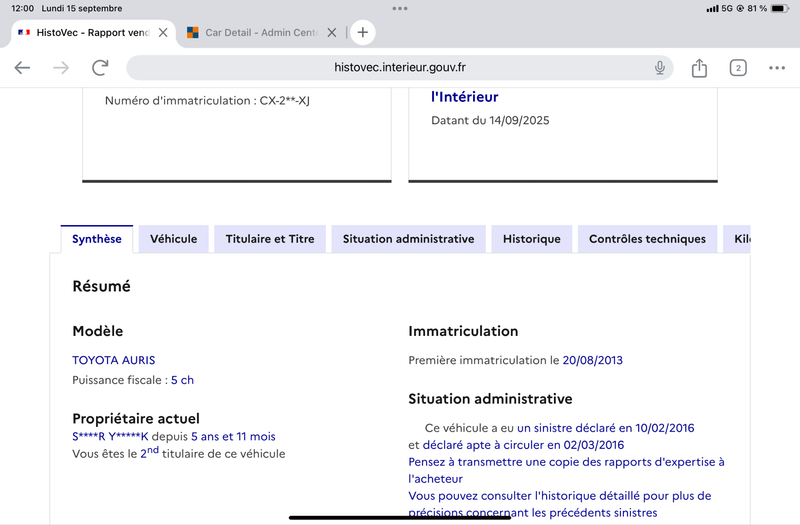Click 'un sinistre déclaré en 10/02/2016' link
Image resolution: width=800 pixels, height=525 pixels.
(605, 428)
